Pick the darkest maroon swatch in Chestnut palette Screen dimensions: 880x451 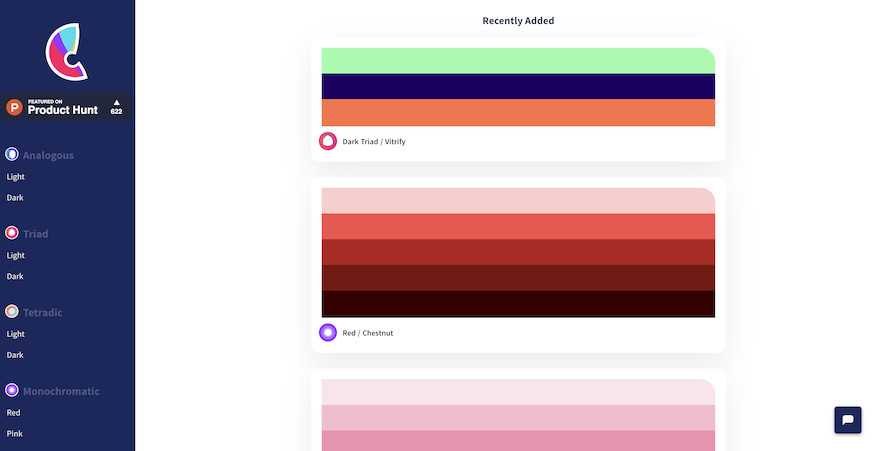(518, 304)
